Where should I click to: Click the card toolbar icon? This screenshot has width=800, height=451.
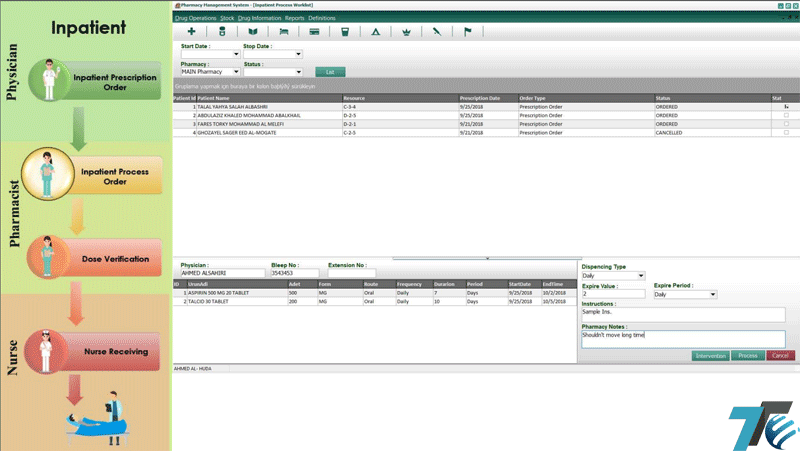tap(314, 32)
